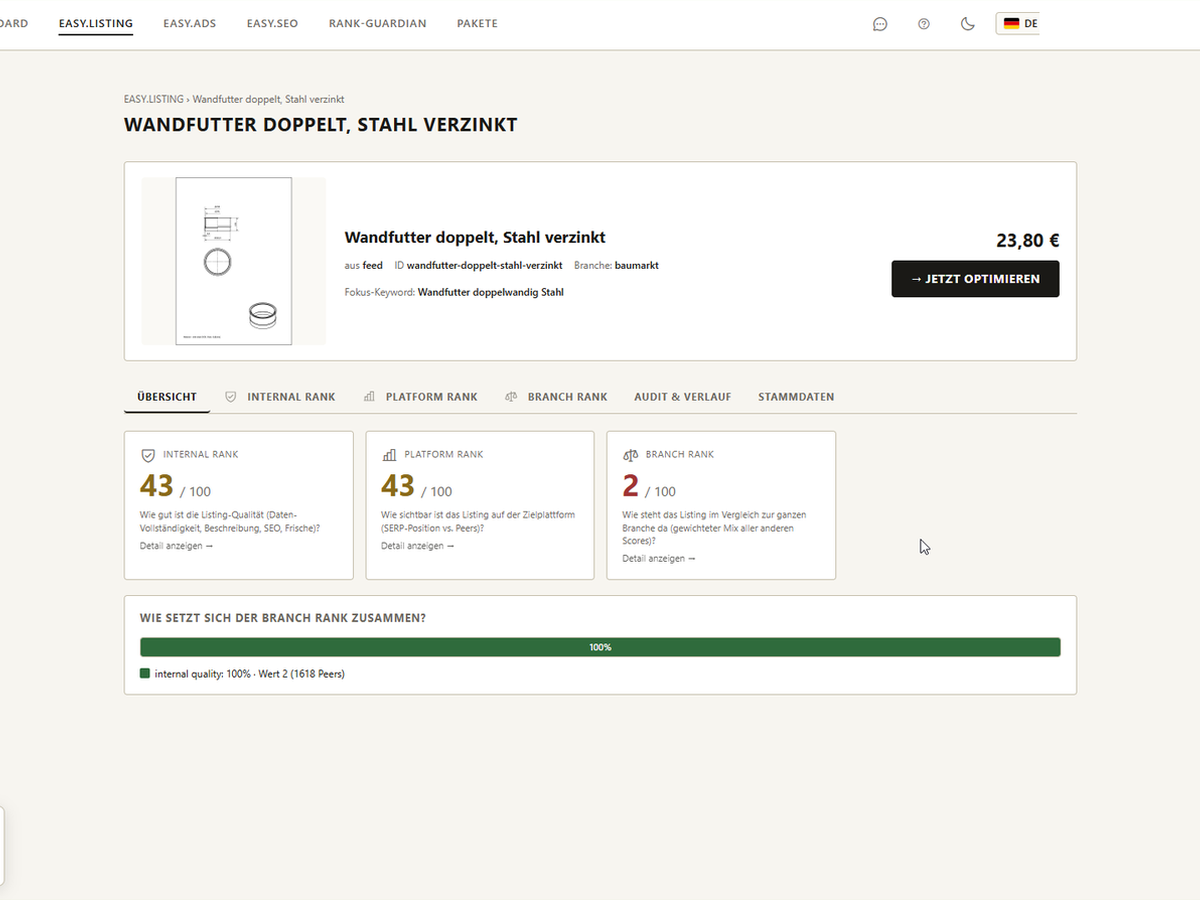The height and width of the screenshot is (900, 1200).
Task: Click the Internal Rank score 43
Action: 157,486
